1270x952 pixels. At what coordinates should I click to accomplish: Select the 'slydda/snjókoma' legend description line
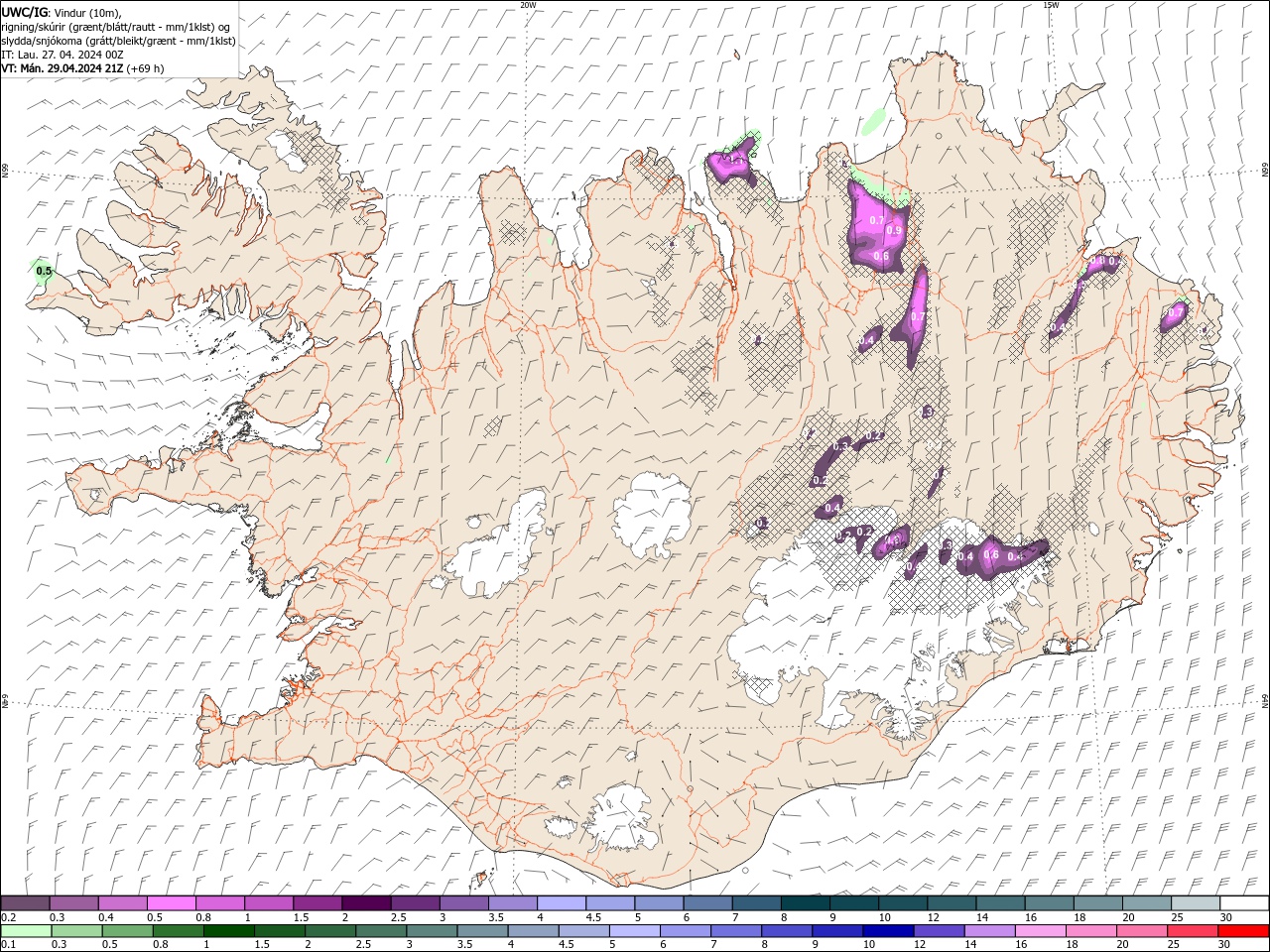point(118,41)
